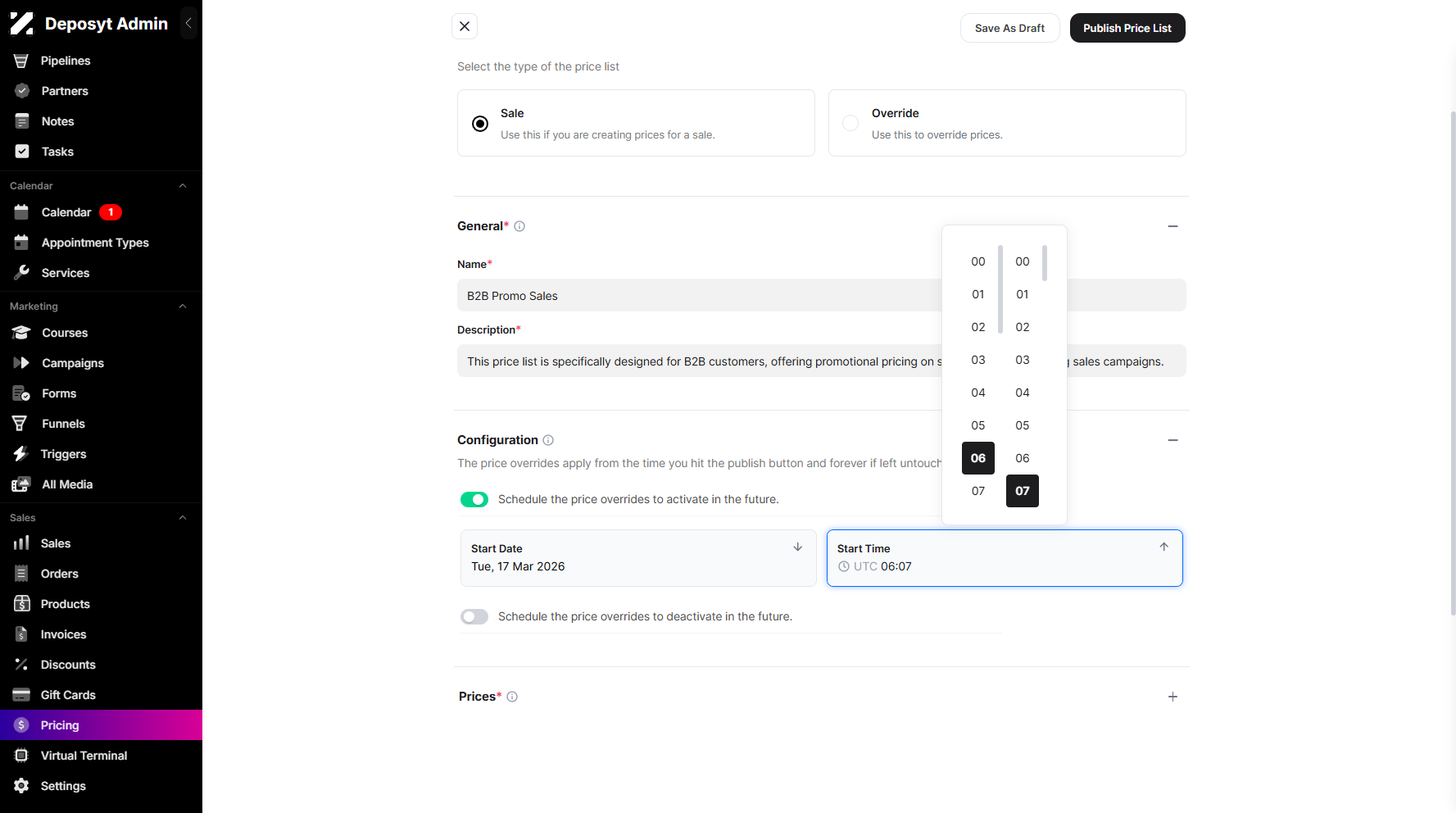Viewport: 1456px width, 813px height.
Task: Open the Start Date picker
Action: tap(638, 558)
